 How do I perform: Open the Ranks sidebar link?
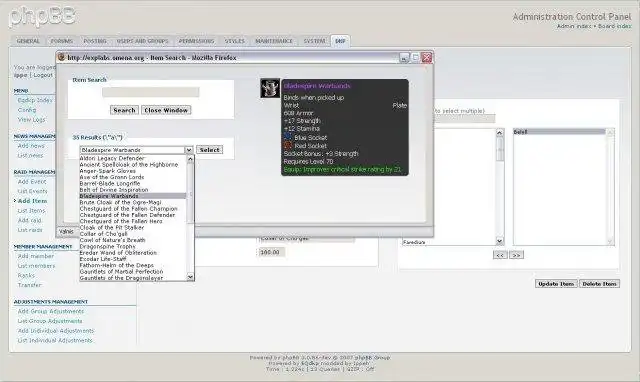pyautogui.click(x=26, y=275)
